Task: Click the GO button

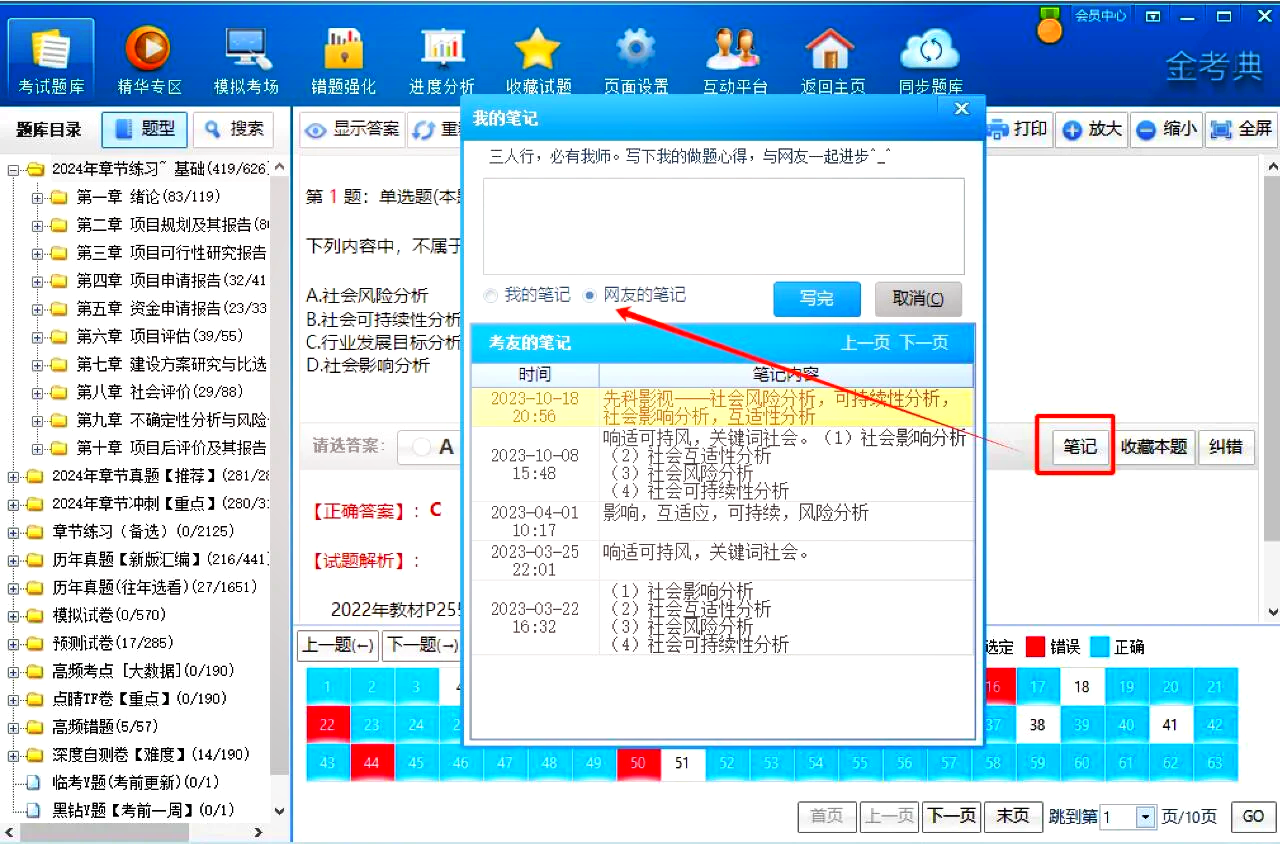Action: tap(1253, 816)
